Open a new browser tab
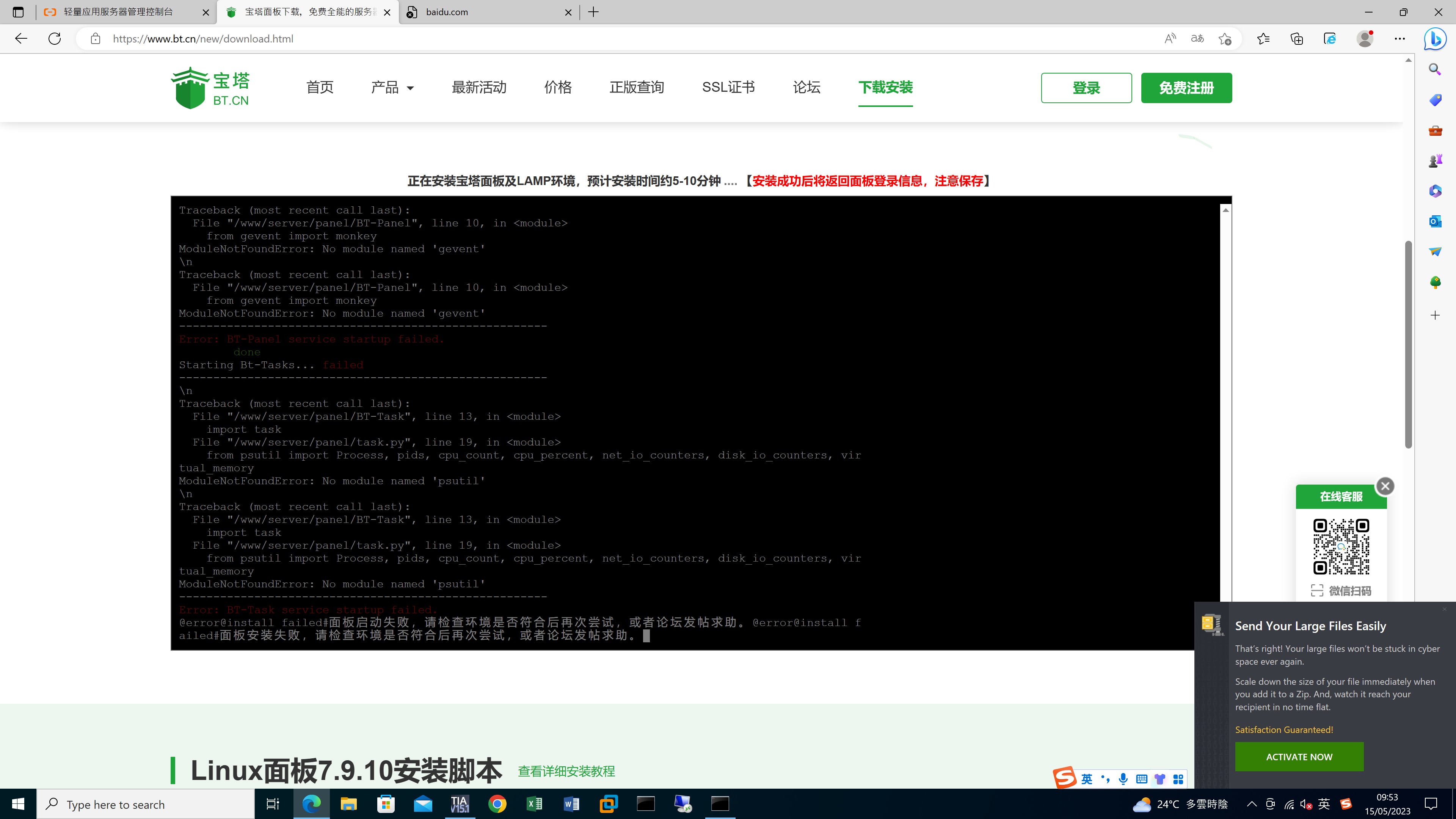This screenshot has height=819, width=1456. tap(593, 12)
